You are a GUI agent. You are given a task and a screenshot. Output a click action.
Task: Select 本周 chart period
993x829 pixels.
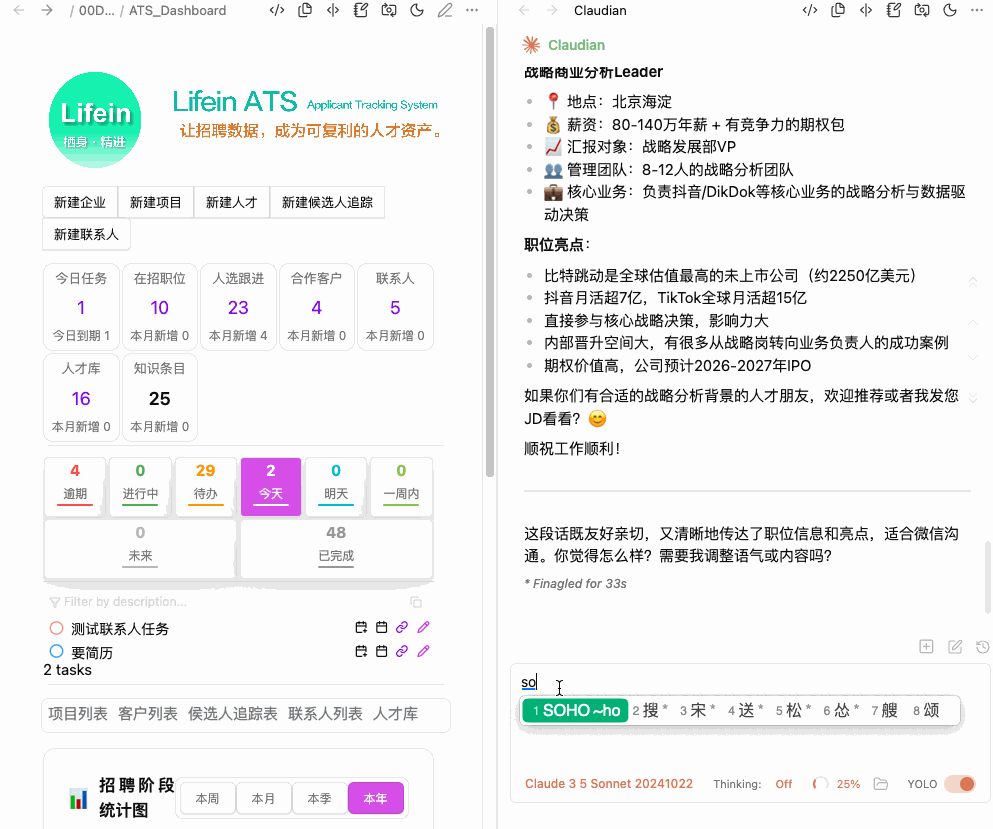tap(207, 799)
